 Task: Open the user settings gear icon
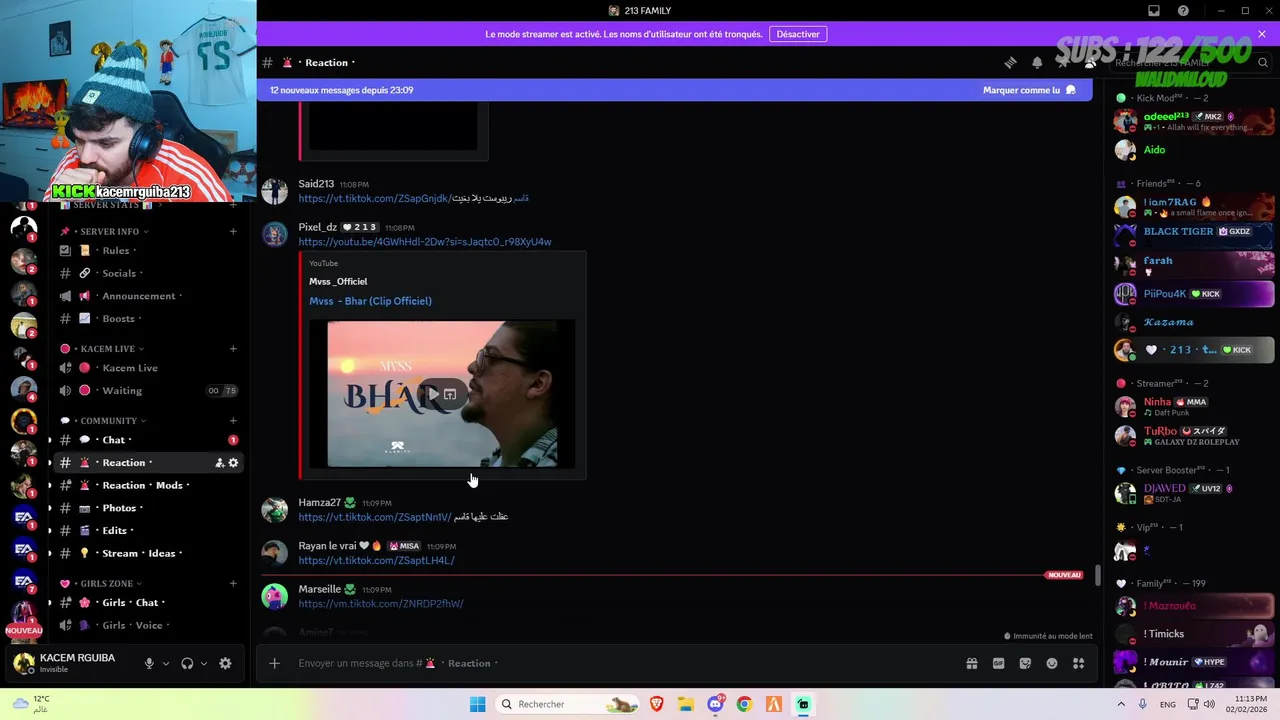(x=225, y=663)
